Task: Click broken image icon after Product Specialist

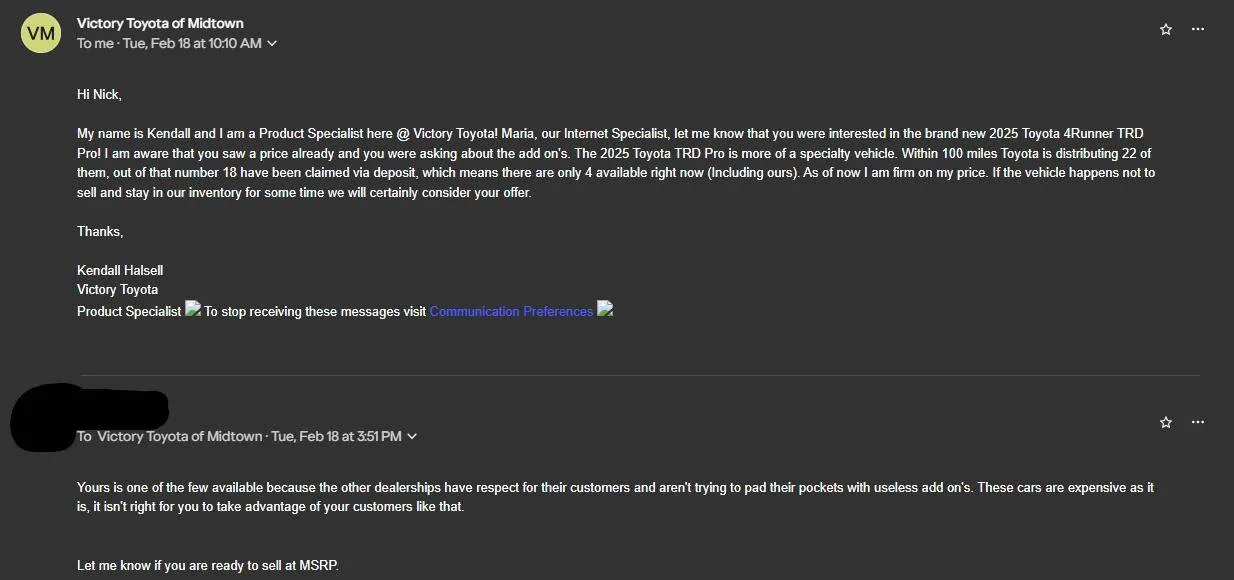Action: click(x=193, y=310)
